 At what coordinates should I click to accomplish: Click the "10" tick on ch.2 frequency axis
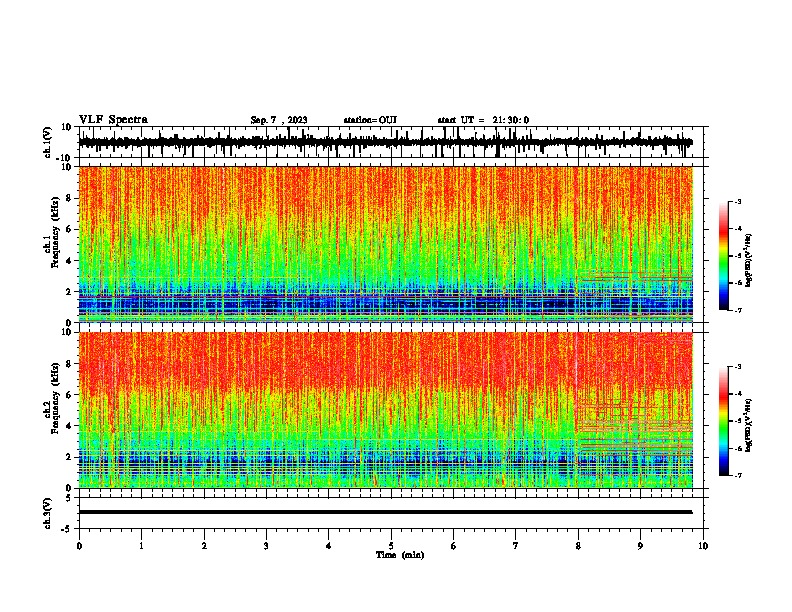point(67,332)
